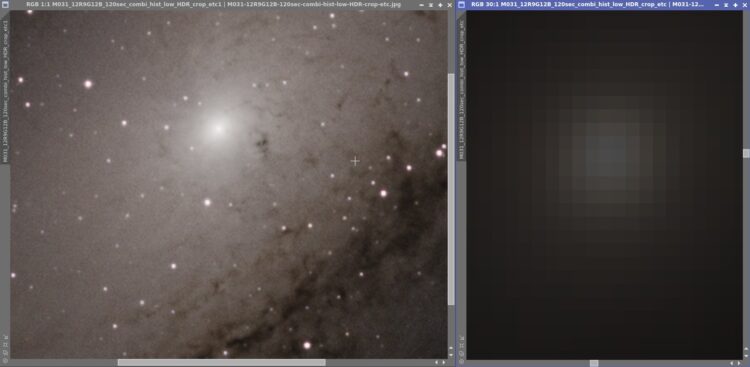Maximize the right RGB 30:1 image window
Screen dimensions: 750x367
[x=735, y=5]
